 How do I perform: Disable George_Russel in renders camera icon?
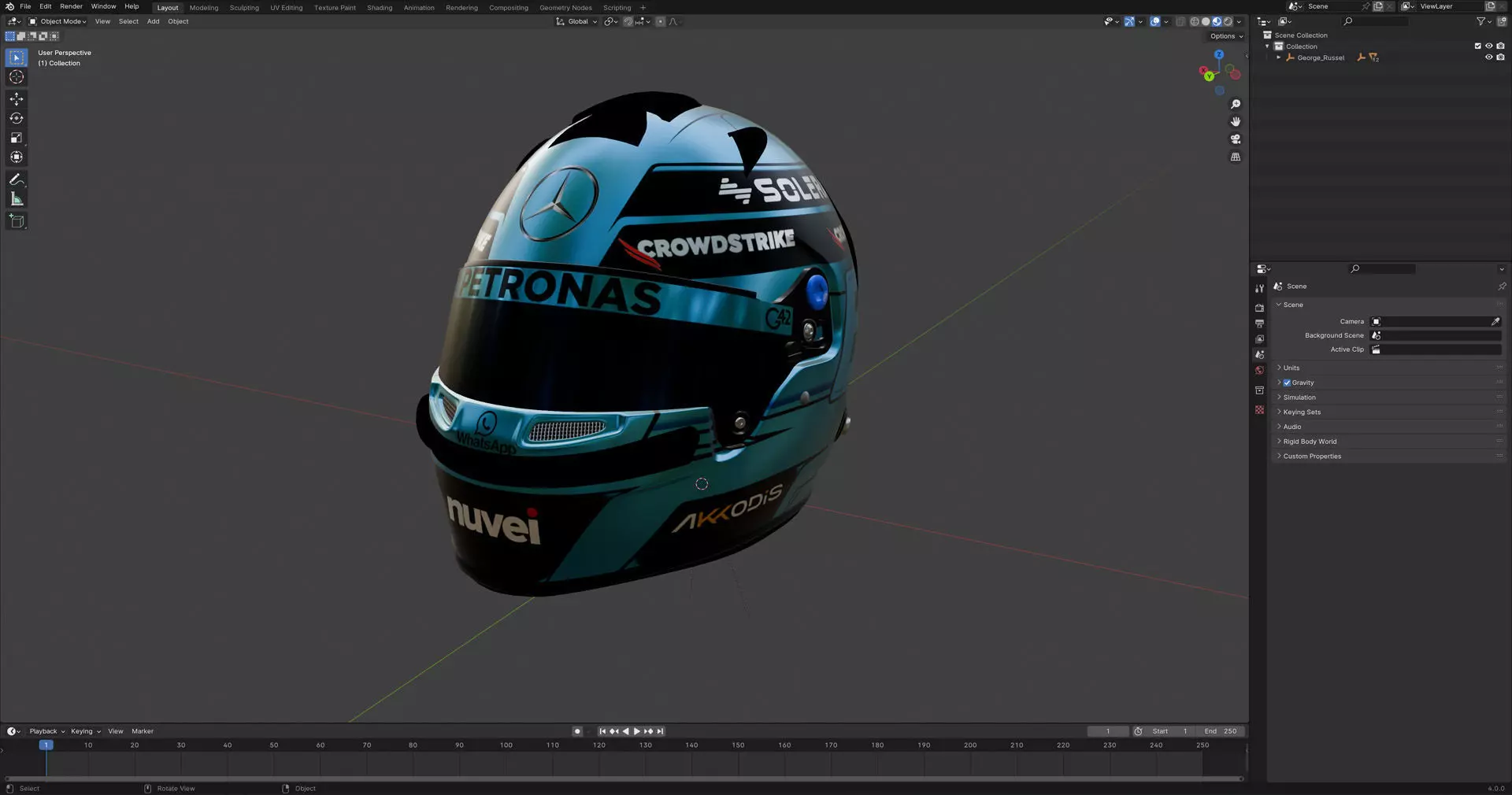point(1500,57)
